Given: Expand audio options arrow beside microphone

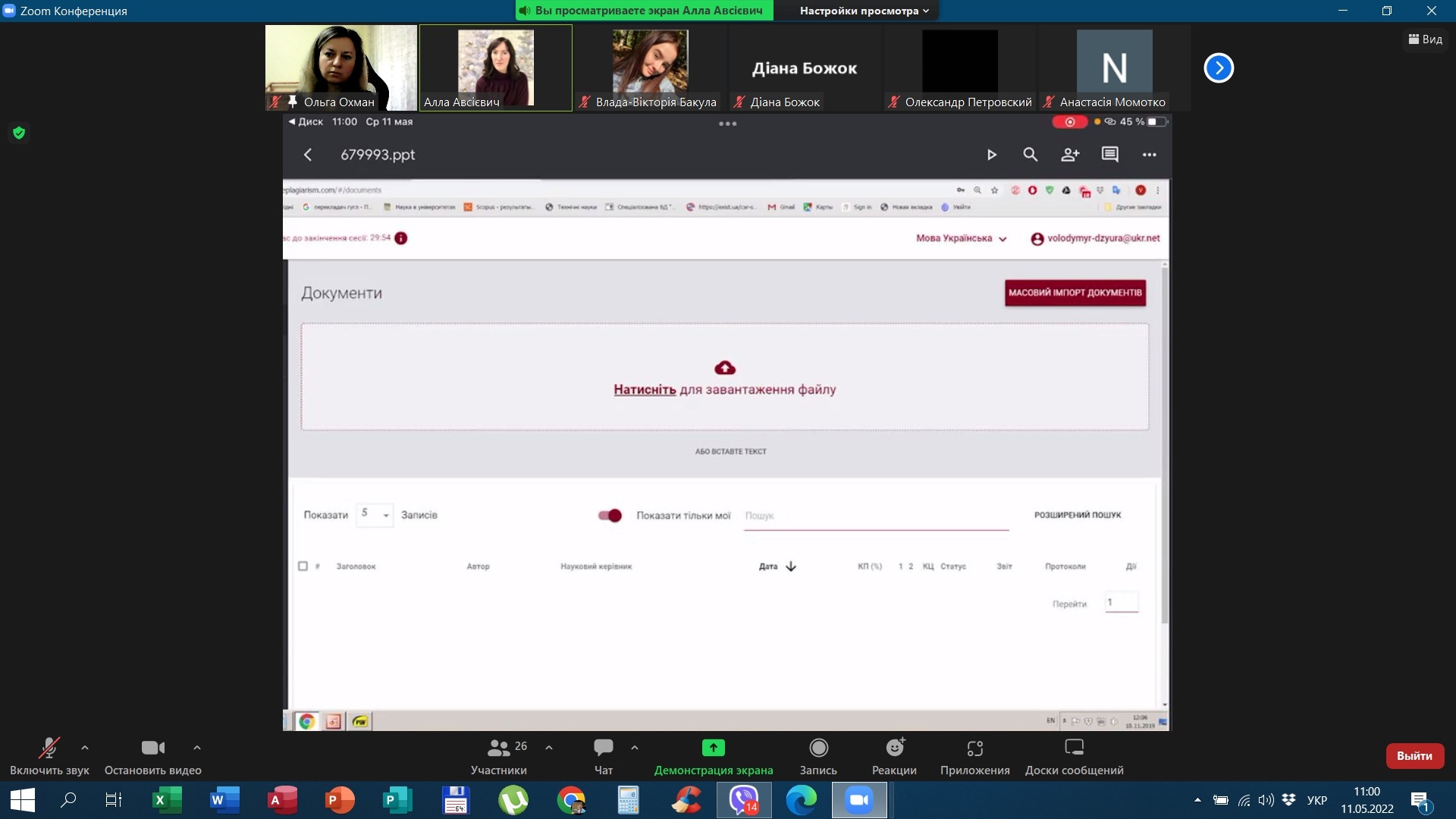Looking at the screenshot, I should coord(85,748).
